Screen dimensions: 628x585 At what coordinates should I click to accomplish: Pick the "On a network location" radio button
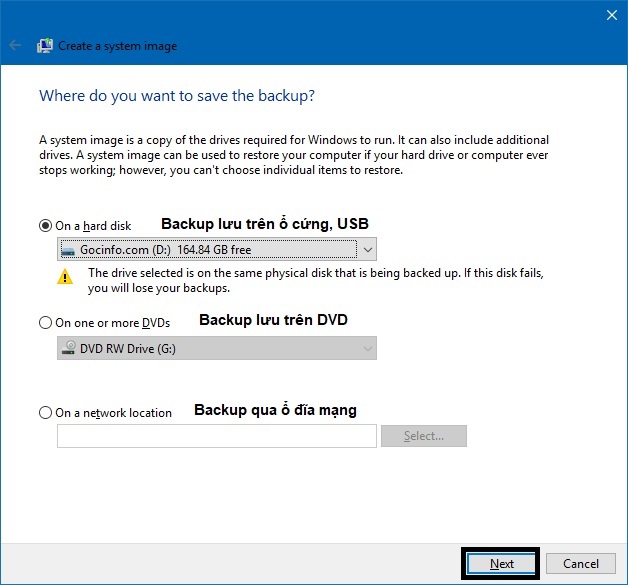pyautogui.click(x=45, y=412)
